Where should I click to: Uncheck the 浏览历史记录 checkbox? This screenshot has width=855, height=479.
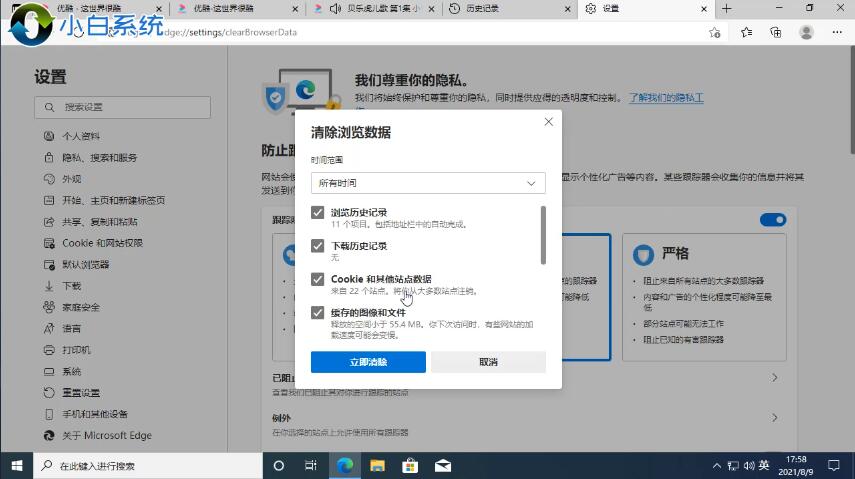click(x=318, y=213)
